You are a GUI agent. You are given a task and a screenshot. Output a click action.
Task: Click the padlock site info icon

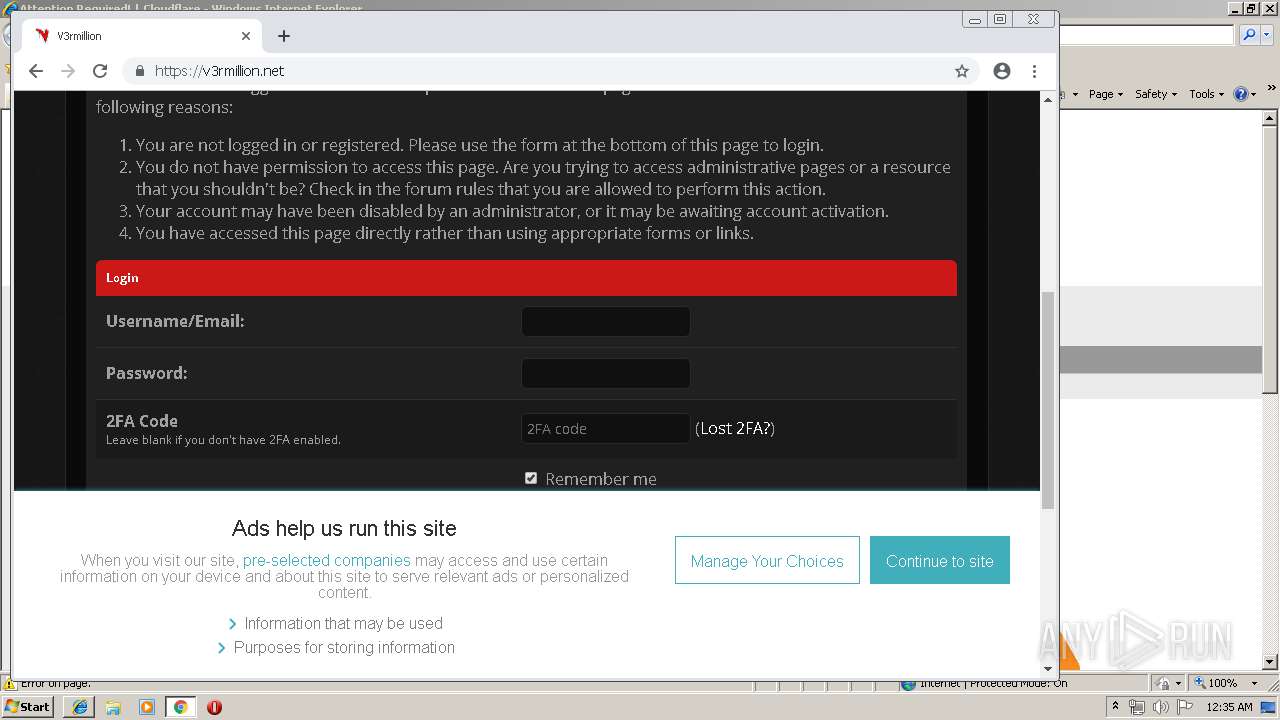(x=139, y=71)
